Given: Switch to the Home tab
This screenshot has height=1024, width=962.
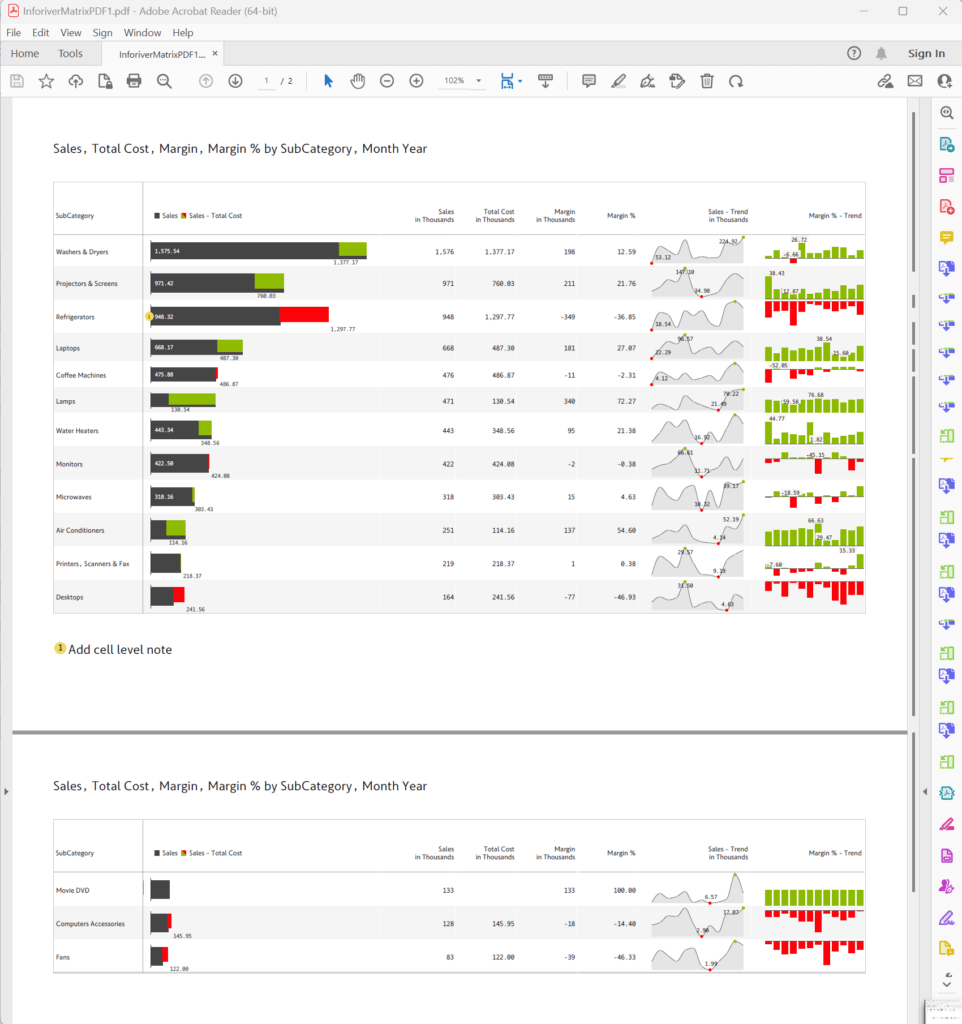Looking at the screenshot, I should pyautogui.click(x=24, y=53).
